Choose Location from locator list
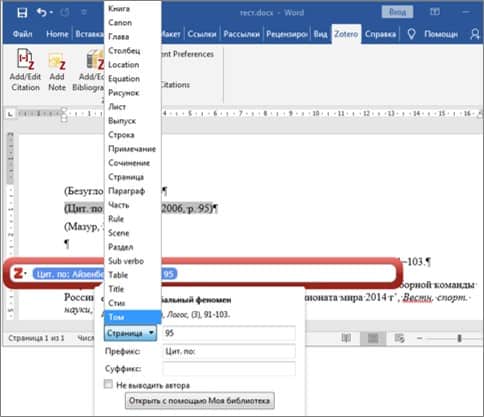 [x=133, y=65]
